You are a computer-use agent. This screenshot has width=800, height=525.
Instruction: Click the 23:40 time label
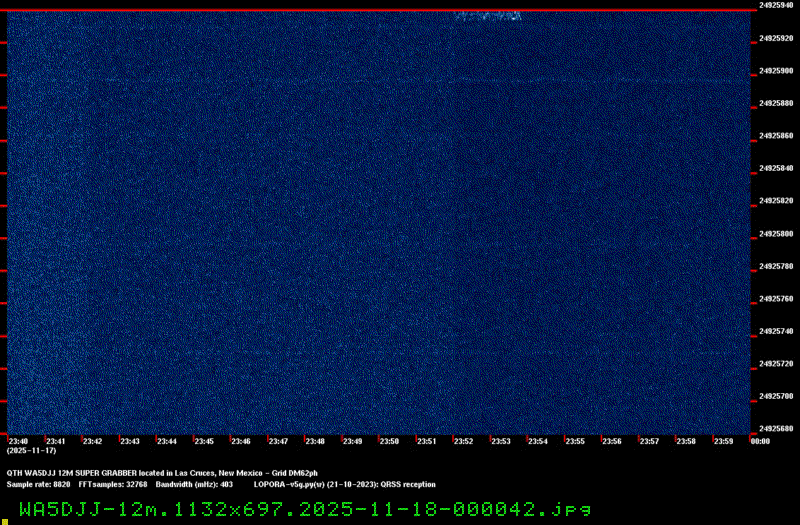coord(18,441)
